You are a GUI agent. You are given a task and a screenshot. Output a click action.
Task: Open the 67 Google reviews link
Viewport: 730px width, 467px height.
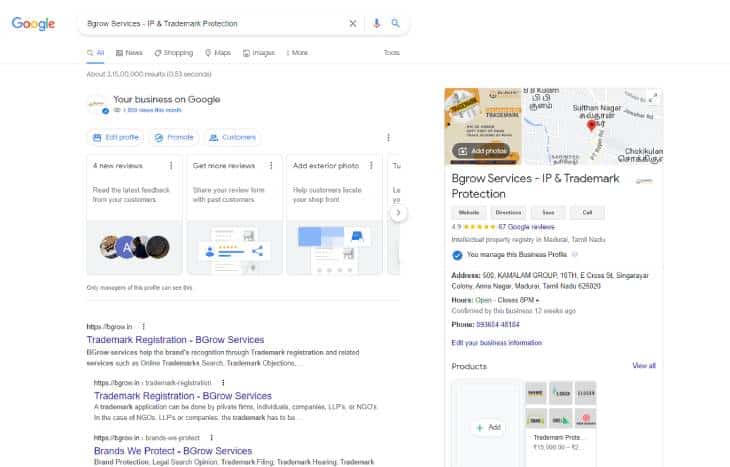[x=526, y=227]
